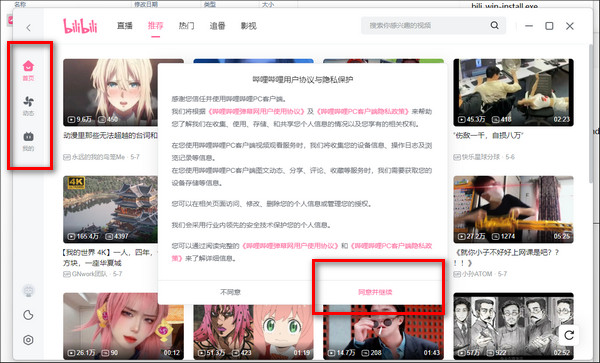Screen dimensions: 600x363
Task: Open the office scene thumbnail with 45.3万 views
Action: click(x=514, y=92)
